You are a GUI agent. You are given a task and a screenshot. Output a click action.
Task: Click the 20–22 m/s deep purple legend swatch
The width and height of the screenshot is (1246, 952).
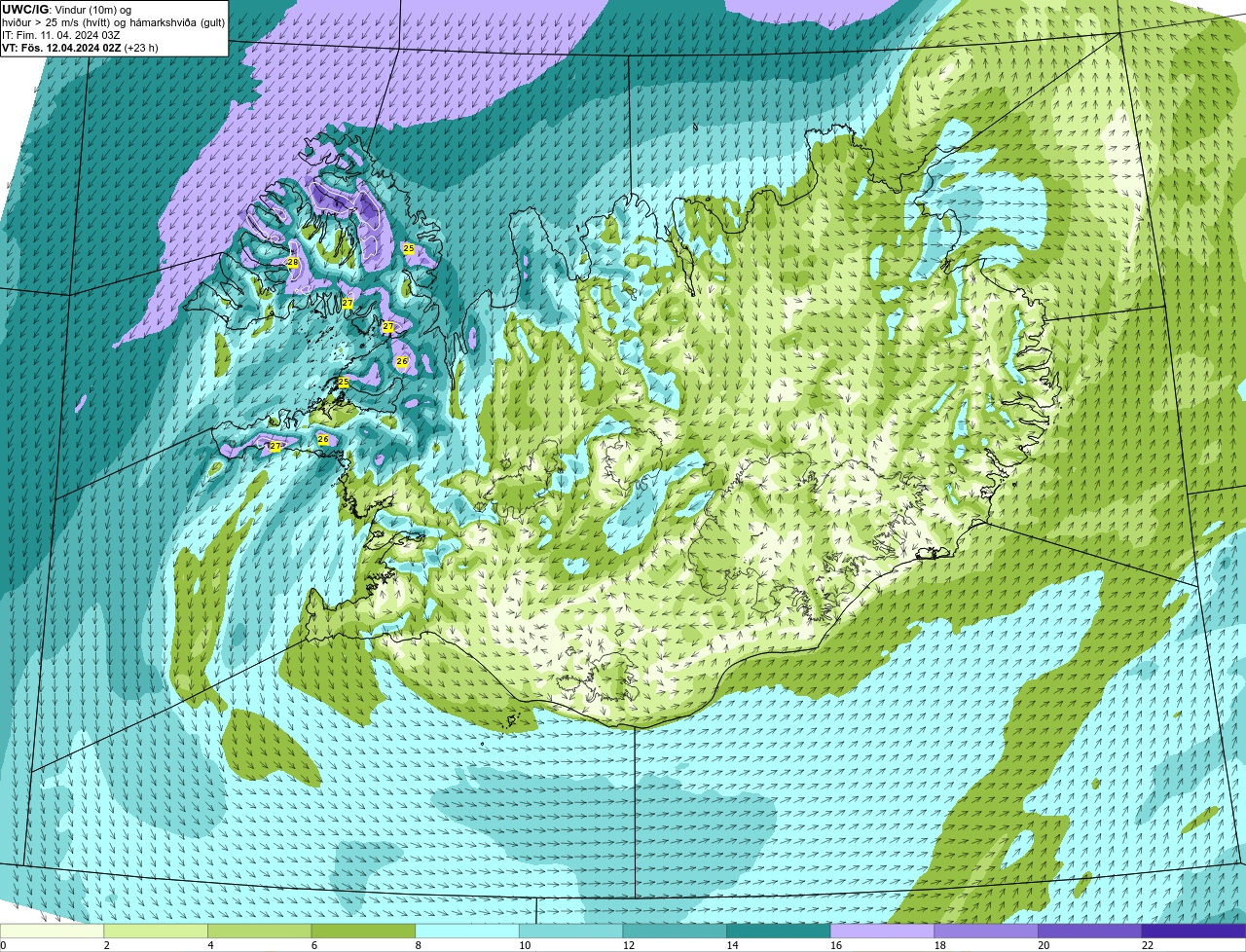click(1089, 931)
